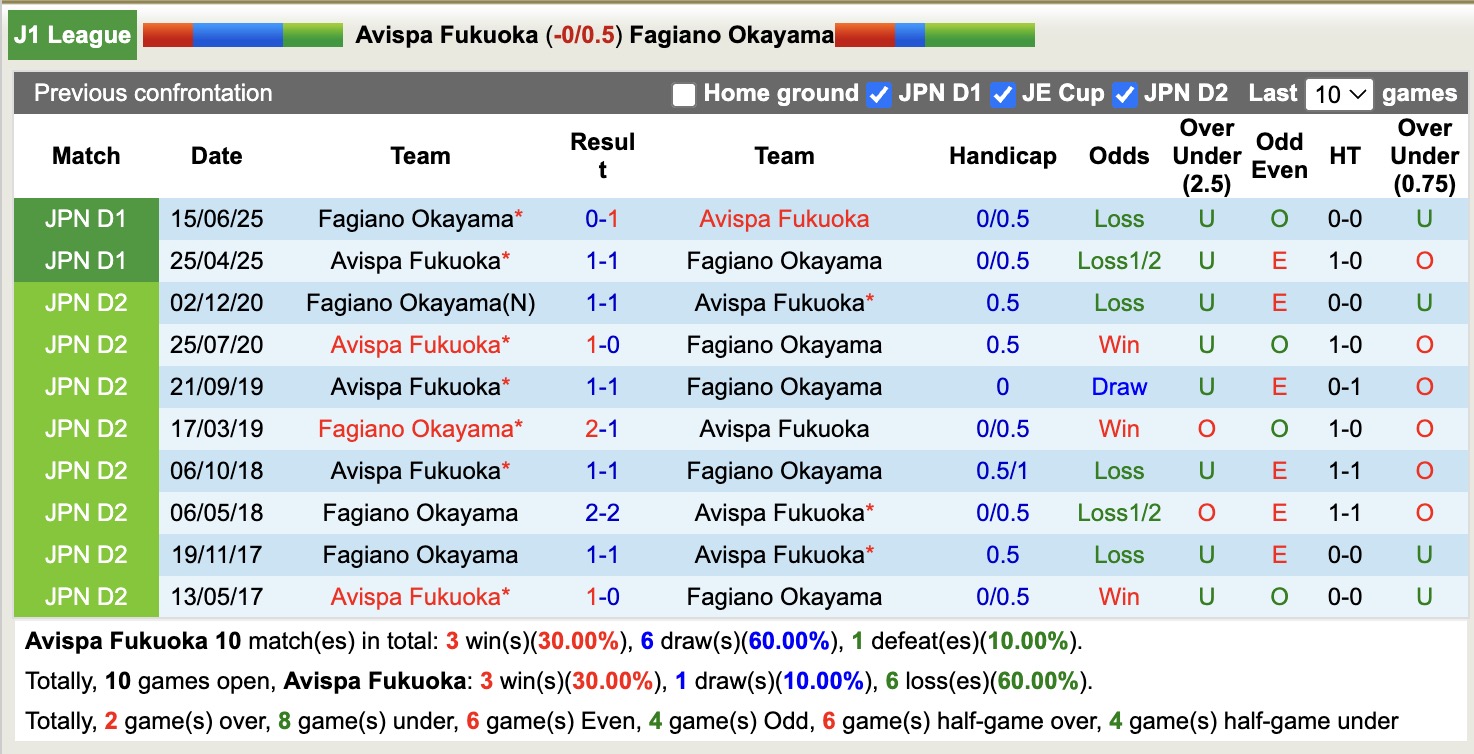Uncheck the JPN D1 filter

(x=877, y=95)
